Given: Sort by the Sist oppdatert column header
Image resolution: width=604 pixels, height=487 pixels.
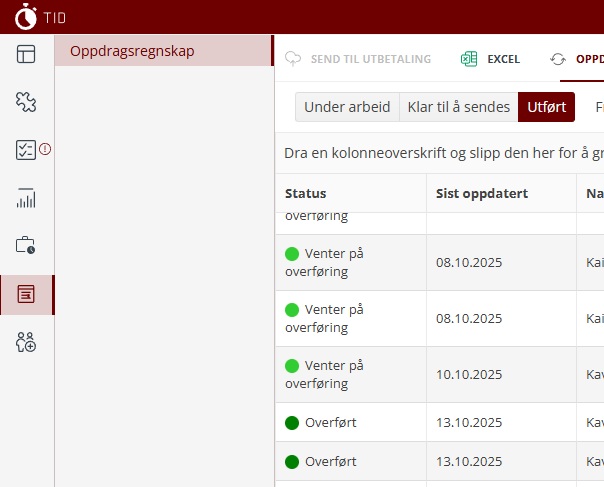Looking at the screenshot, I should click(482, 193).
